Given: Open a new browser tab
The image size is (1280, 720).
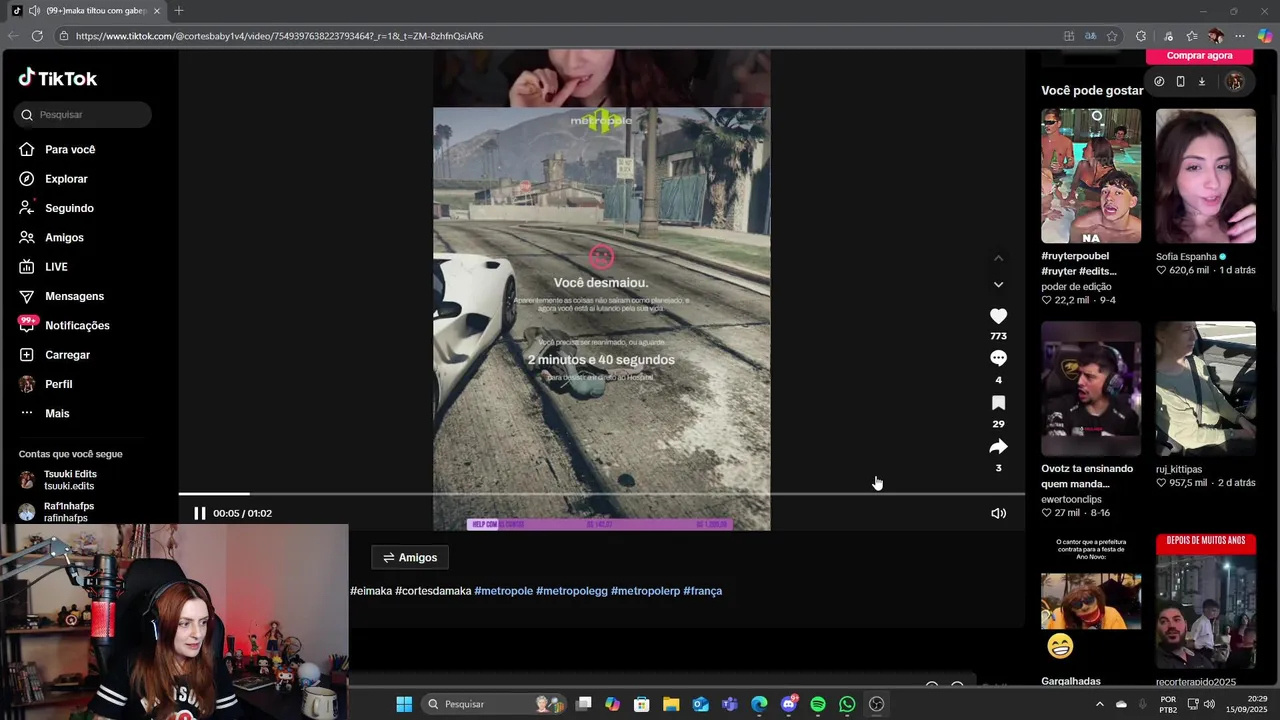Looking at the screenshot, I should pos(179,11).
